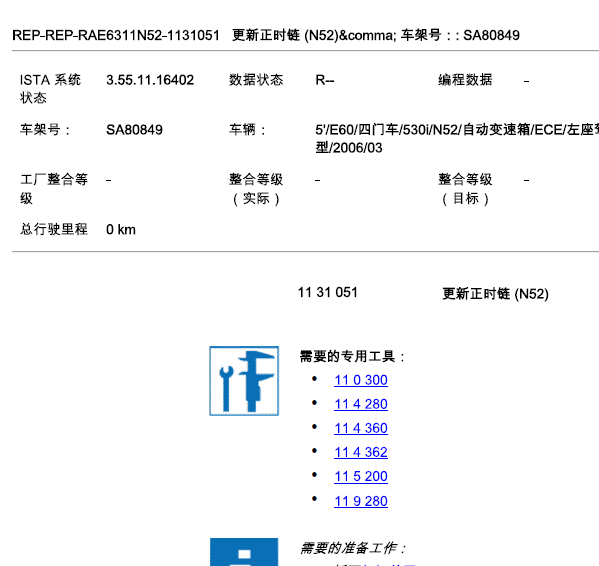Select the 需要的准备工作 heading
The height and width of the screenshot is (566, 599).
click(x=352, y=548)
